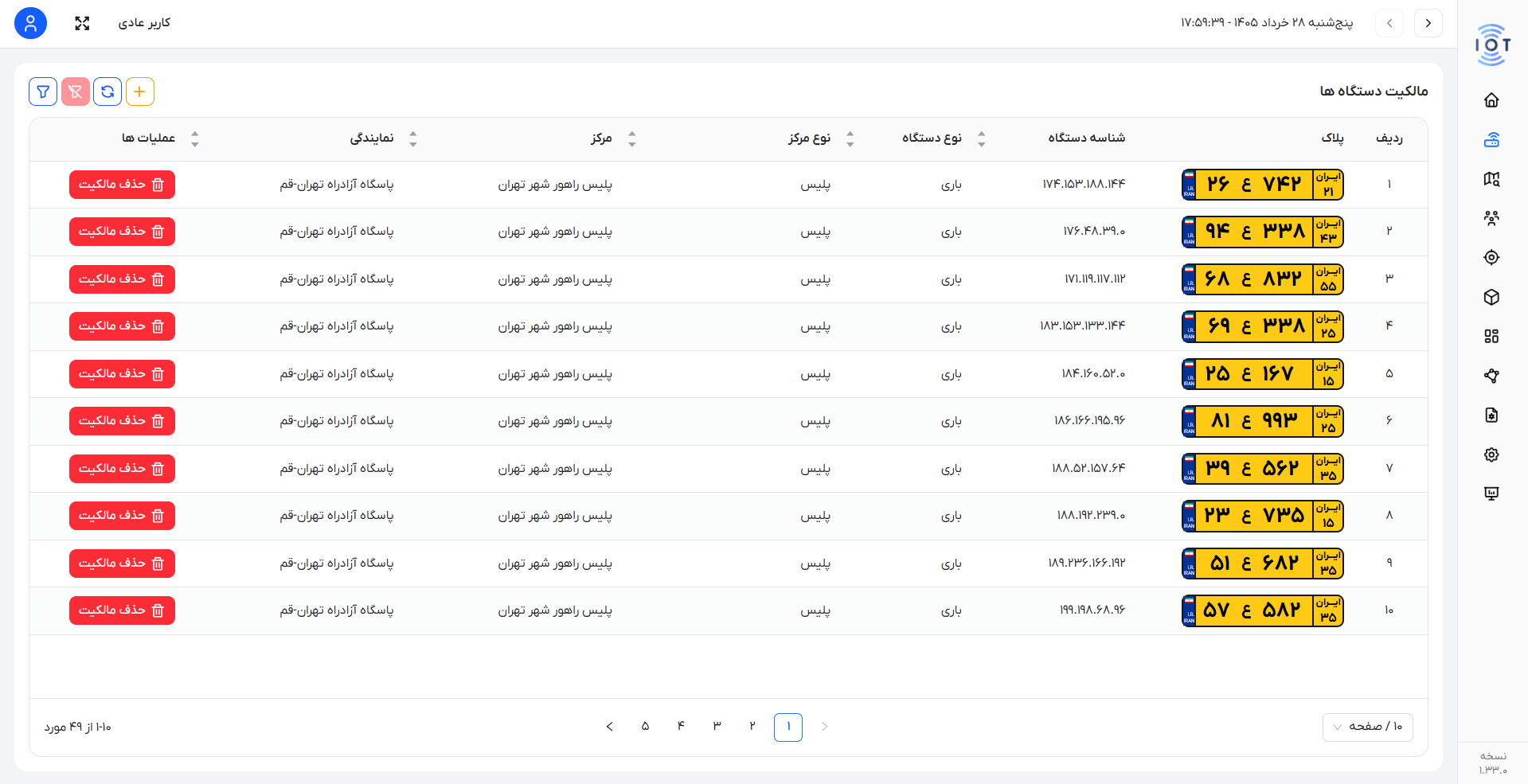Click the license plate in row ۱۰

point(1263,610)
